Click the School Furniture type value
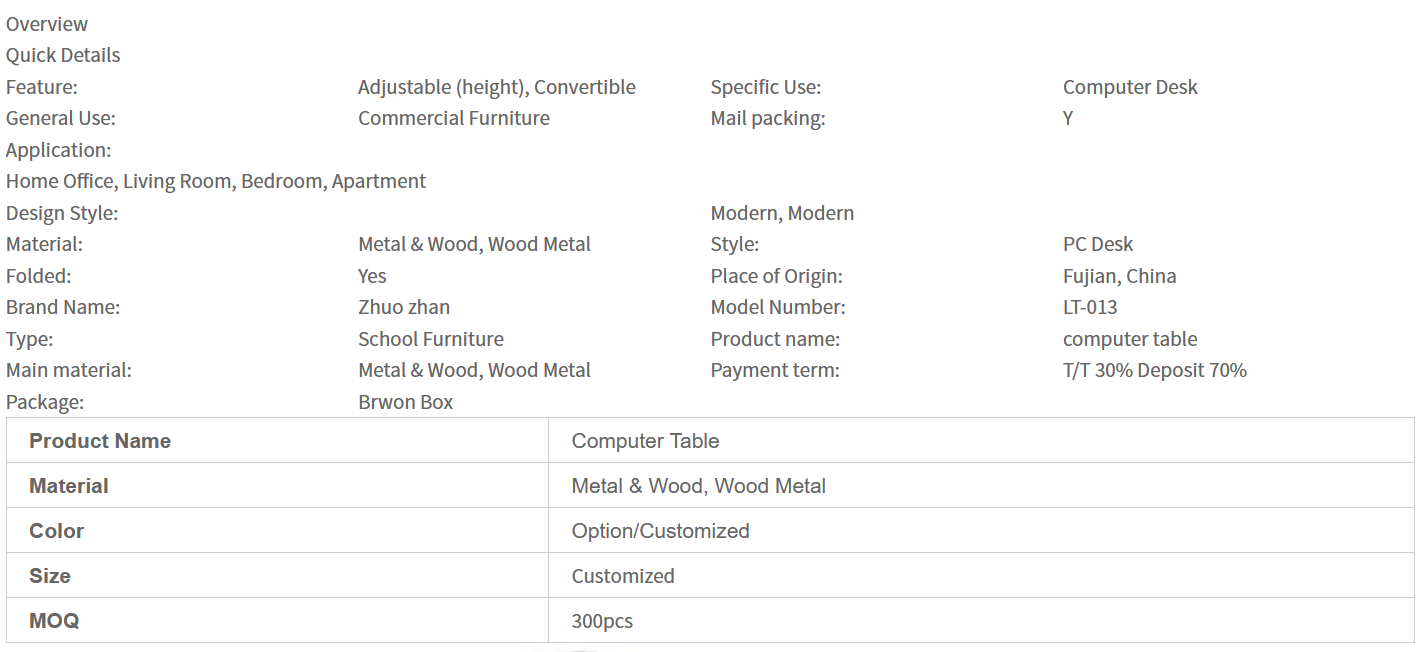 pyautogui.click(x=431, y=339)
